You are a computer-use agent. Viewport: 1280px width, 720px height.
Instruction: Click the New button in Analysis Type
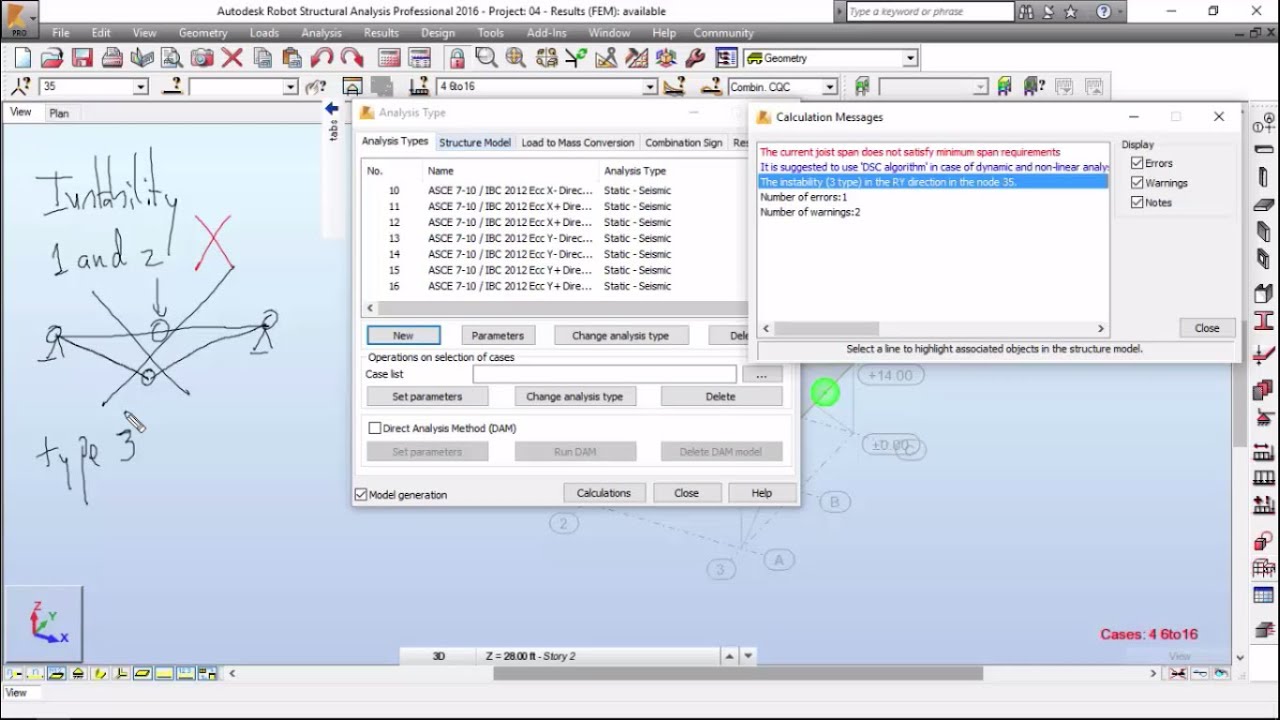(403, 336)
